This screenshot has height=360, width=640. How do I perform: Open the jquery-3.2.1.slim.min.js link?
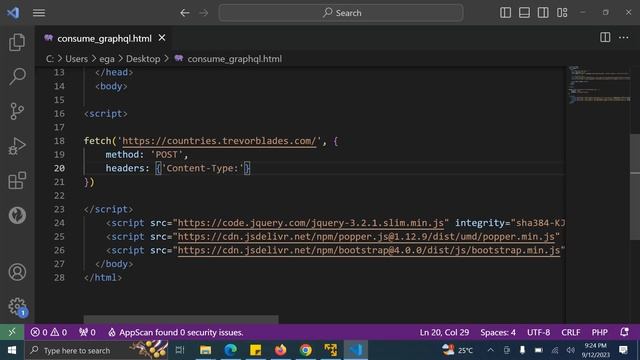[311, 223]
